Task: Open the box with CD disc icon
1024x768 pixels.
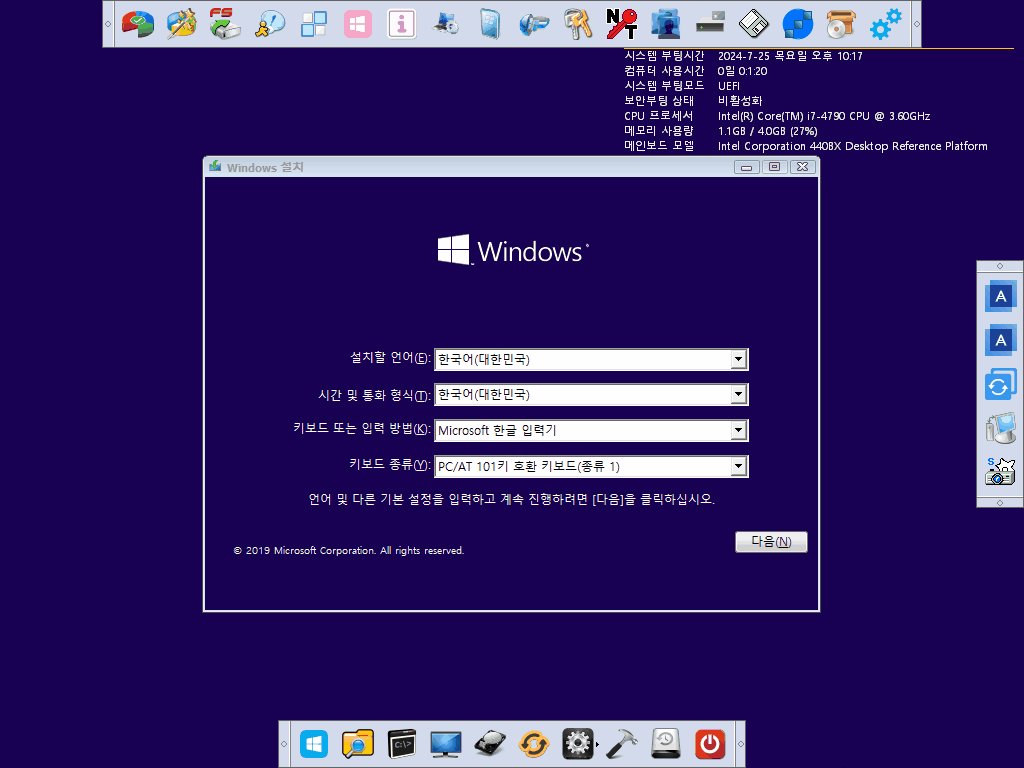Action: coord(842,24)
